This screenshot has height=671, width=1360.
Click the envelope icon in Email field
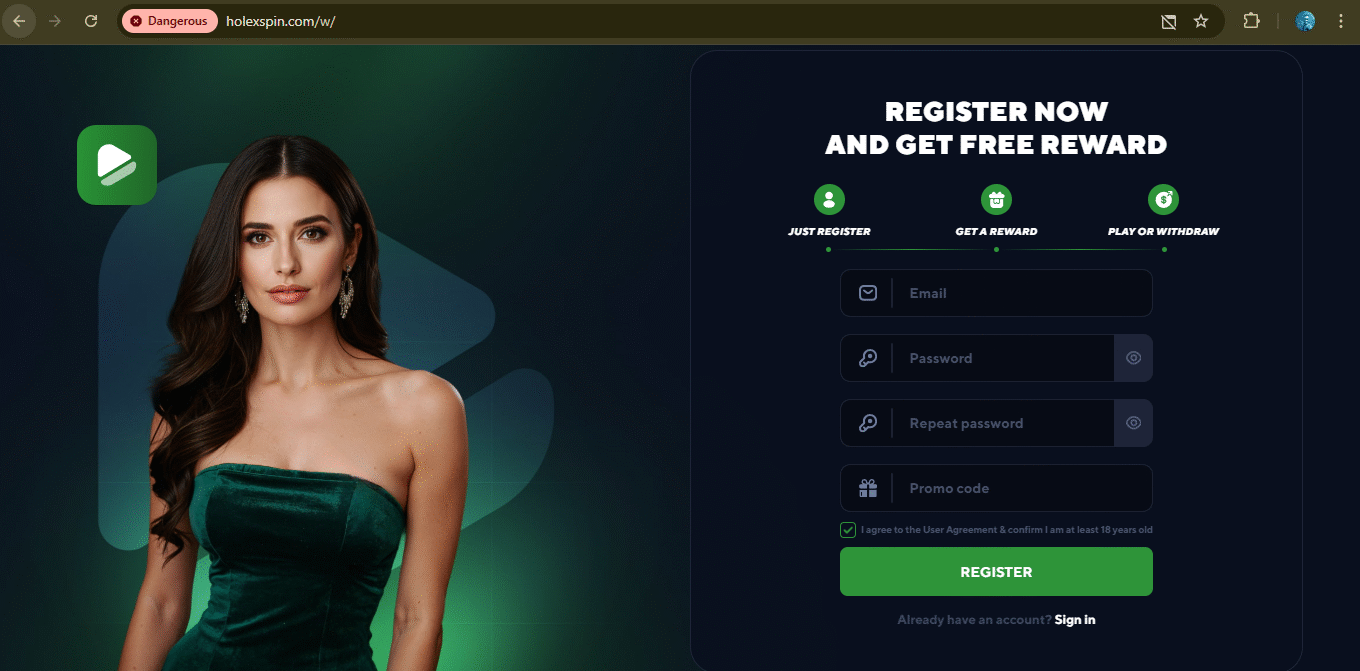coord(867,293)
